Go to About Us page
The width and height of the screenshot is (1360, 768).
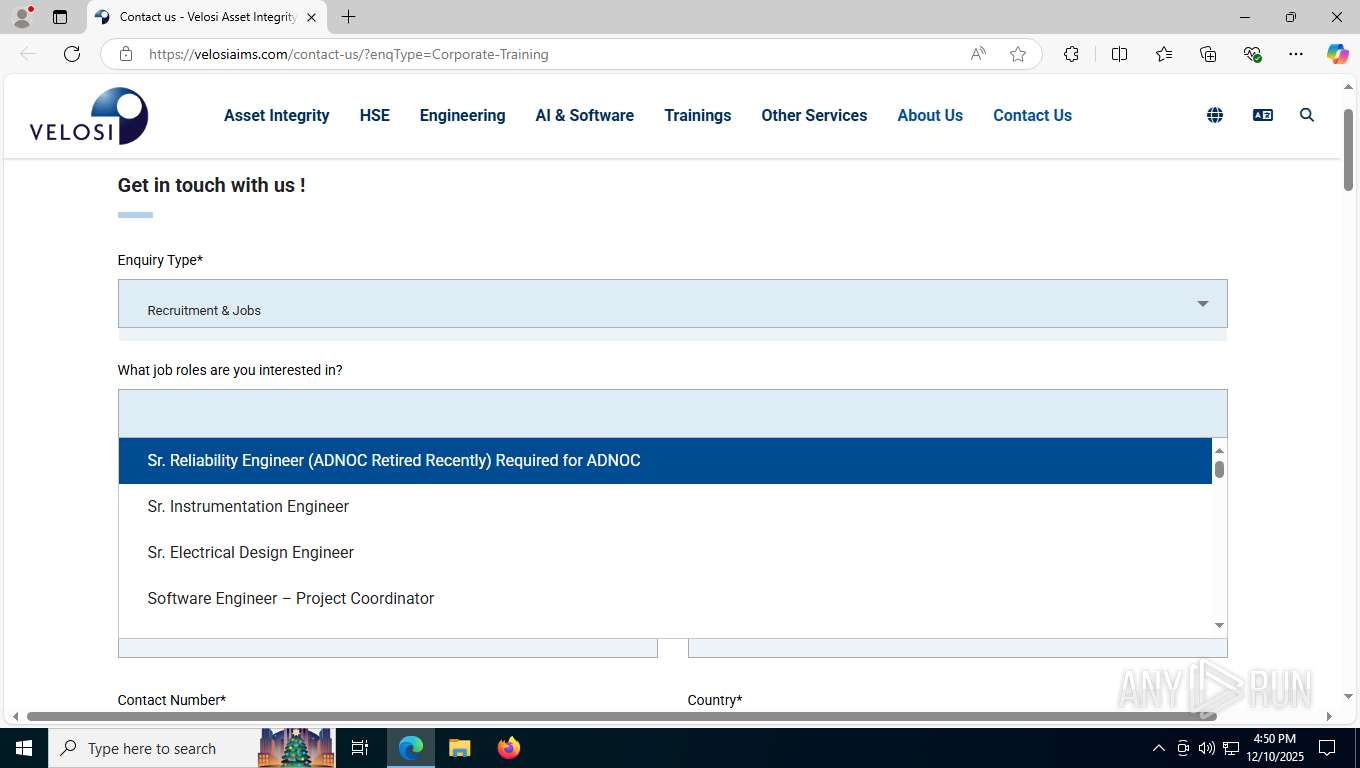930,115
